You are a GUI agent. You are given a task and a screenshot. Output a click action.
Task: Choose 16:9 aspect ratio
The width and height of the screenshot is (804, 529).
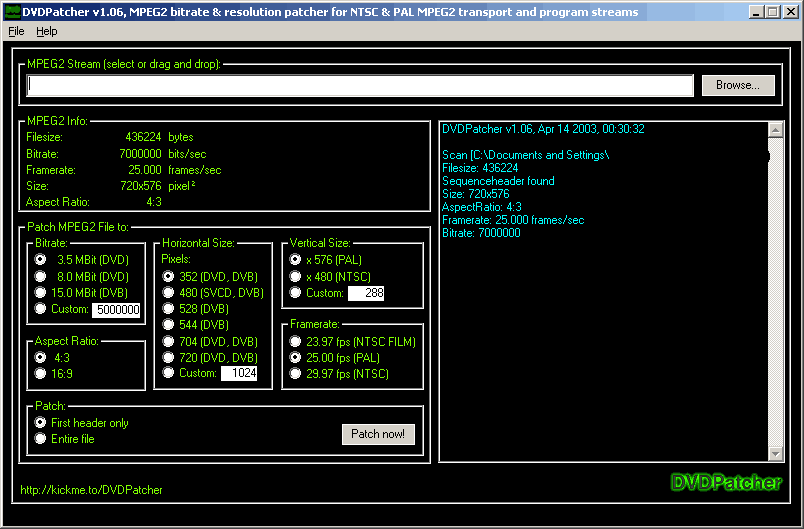40,374
